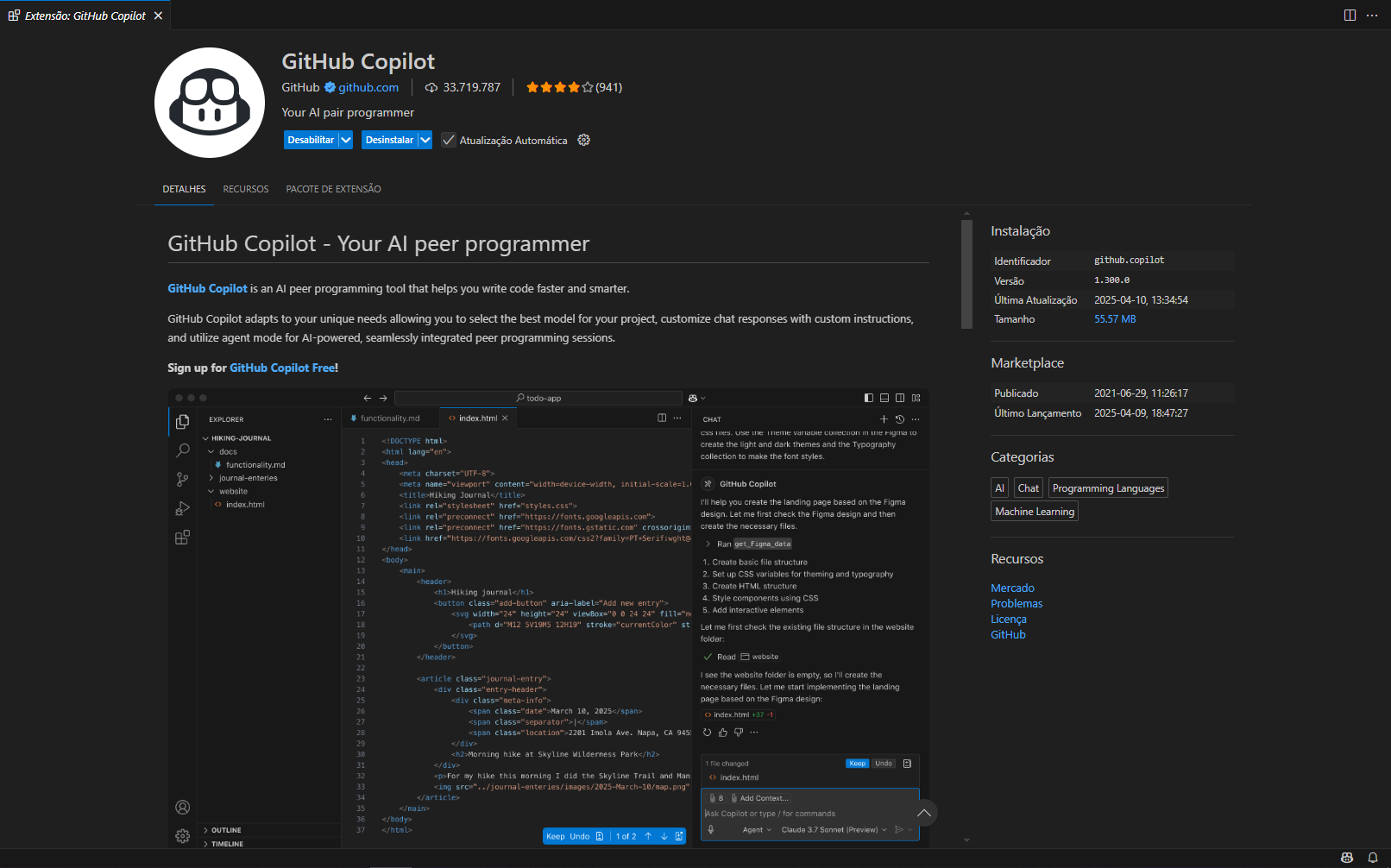Image resolution: width=1391 pixels, height=868 pixels.
Task: Click the verified publisher badge
Action: pos(330,87)
